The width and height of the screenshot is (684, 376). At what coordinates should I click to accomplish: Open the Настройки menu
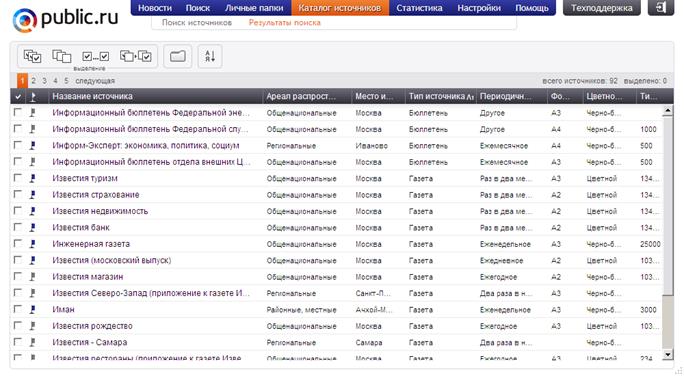coord(479,8)
